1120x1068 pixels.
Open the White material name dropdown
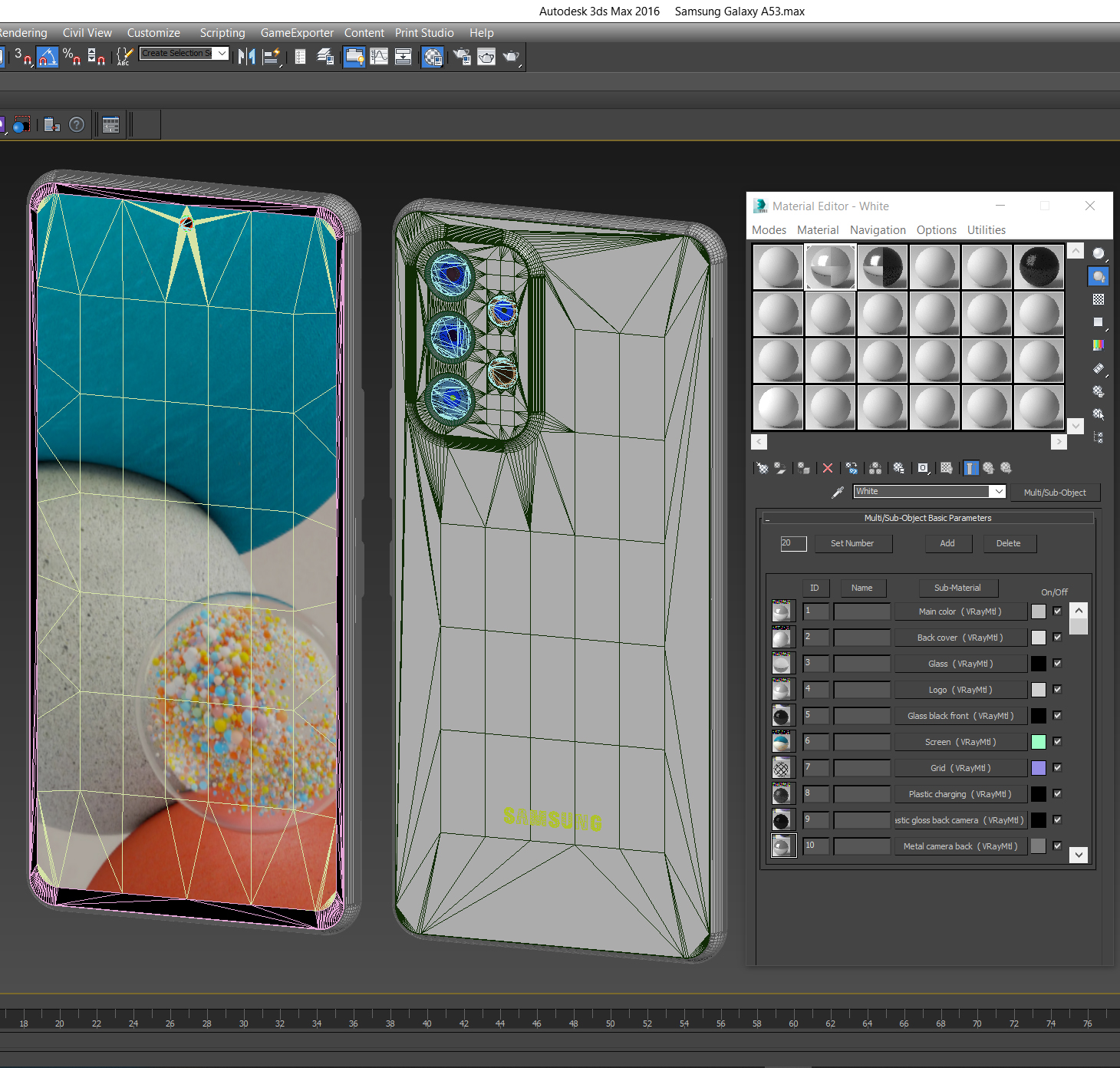(x=998, y=492)
